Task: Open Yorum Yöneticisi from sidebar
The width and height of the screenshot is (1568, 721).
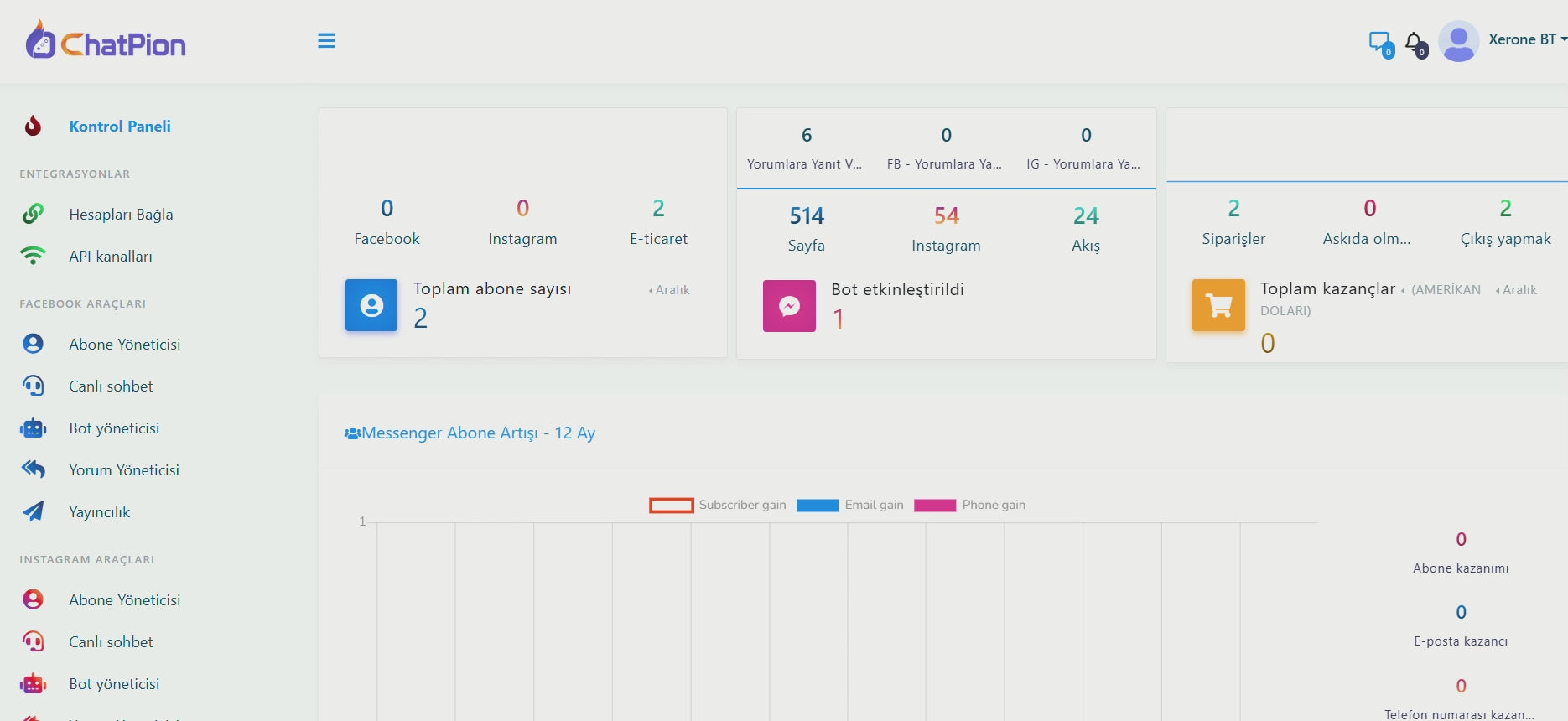Action: 124,470
